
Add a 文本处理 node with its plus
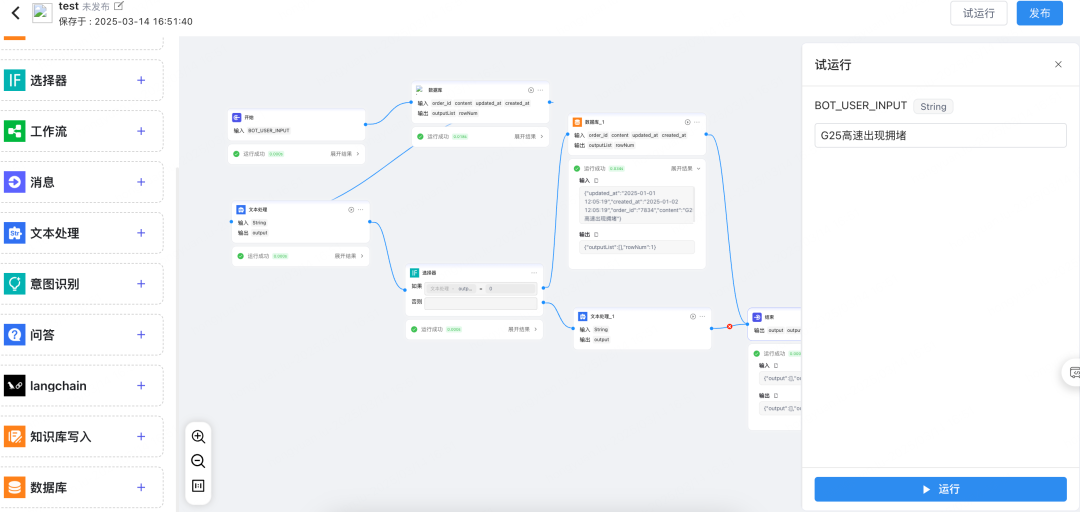pos(141,233)
